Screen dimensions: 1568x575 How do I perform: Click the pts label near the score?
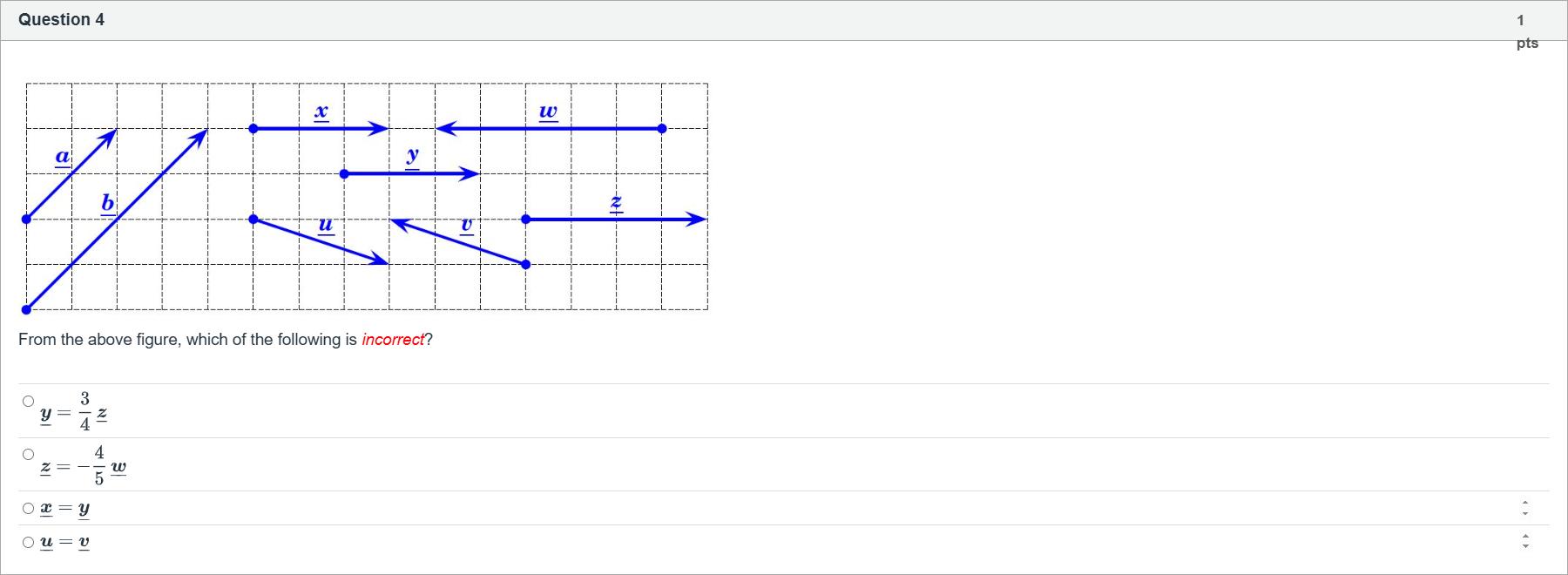[x=1527, y=43]
